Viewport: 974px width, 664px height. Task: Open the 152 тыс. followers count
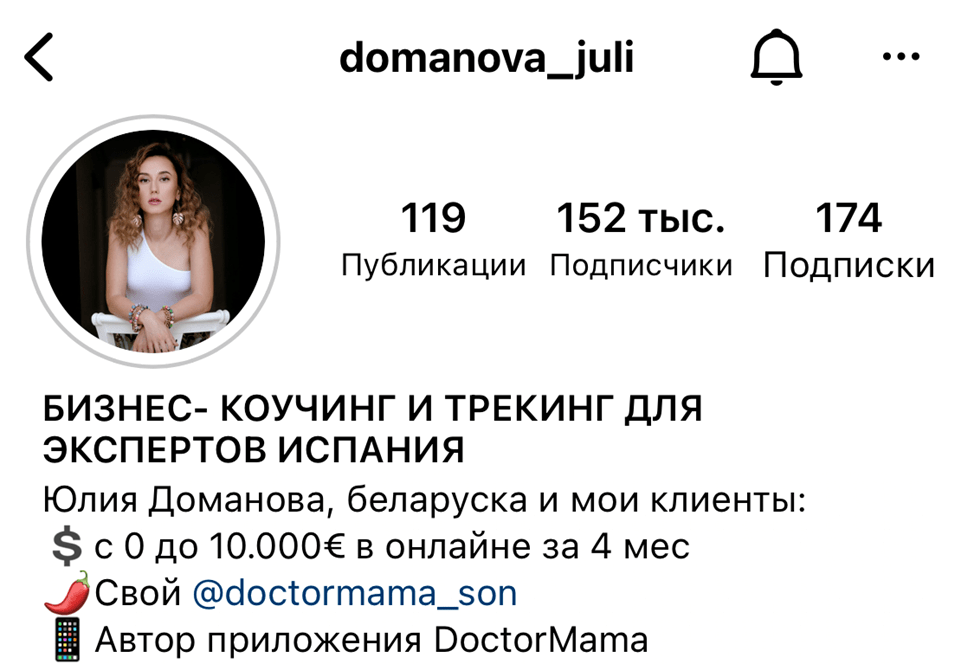pos(640,218)
